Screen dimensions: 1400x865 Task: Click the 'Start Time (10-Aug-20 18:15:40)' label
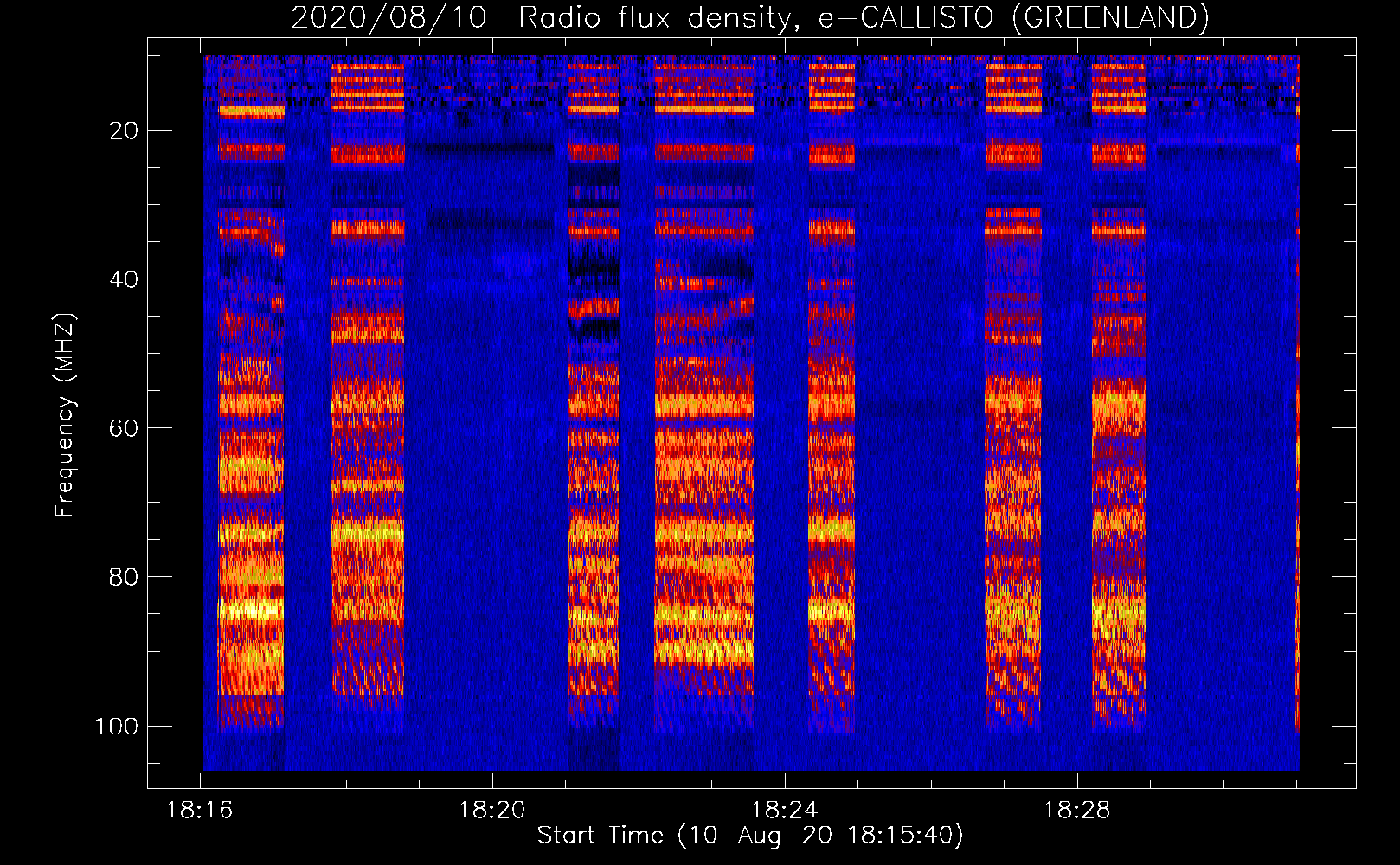point(750,836)
